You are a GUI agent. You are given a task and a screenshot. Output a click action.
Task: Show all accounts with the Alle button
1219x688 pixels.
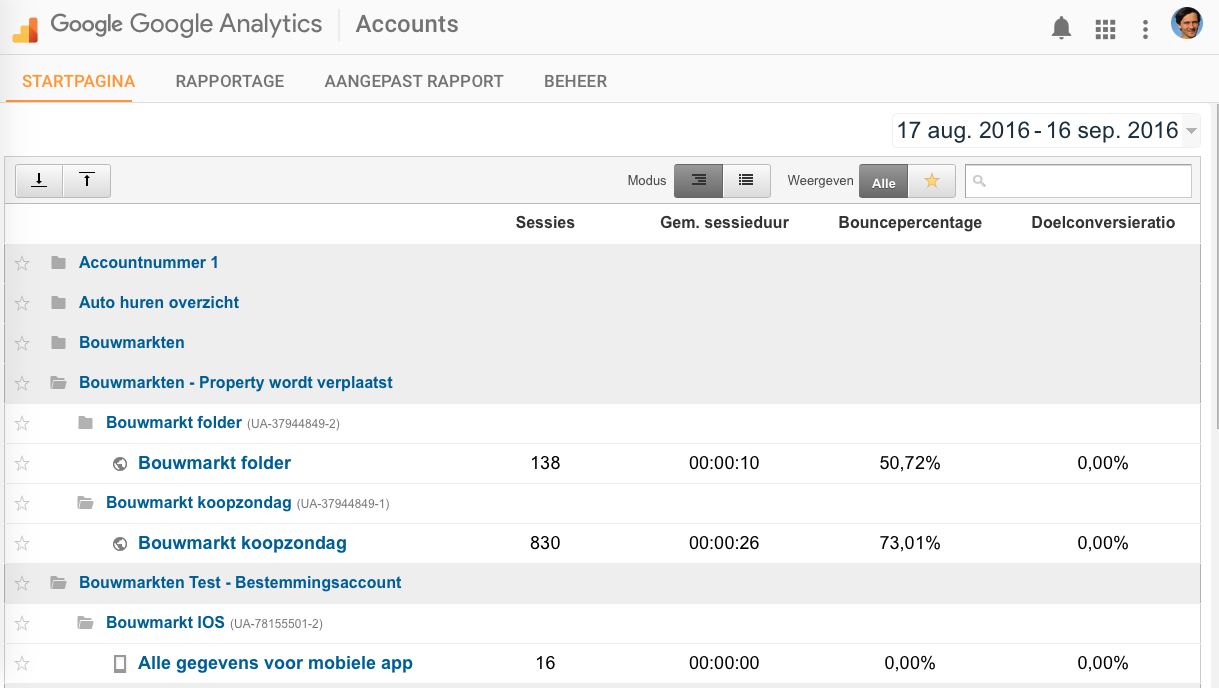point(883,182)
